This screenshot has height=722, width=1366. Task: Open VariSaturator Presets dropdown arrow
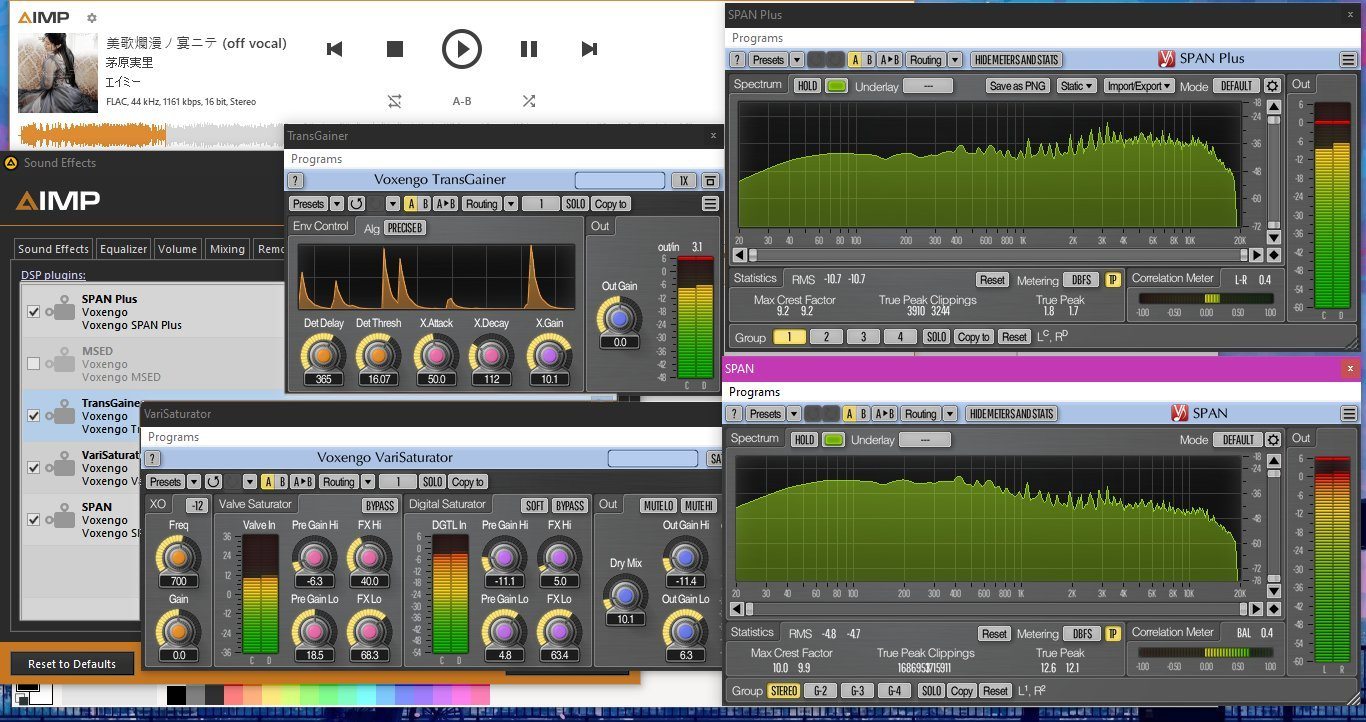click(194, 482)
